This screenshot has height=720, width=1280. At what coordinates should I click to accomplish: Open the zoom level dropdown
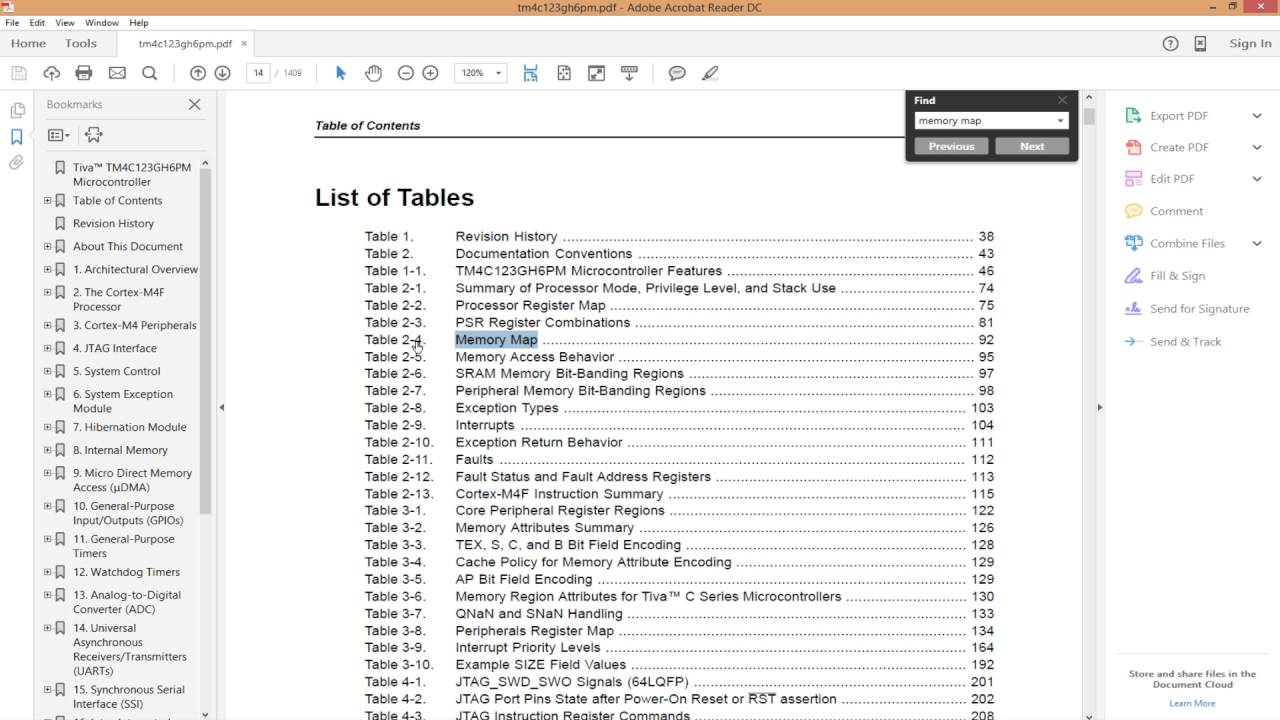click(498, 73)
